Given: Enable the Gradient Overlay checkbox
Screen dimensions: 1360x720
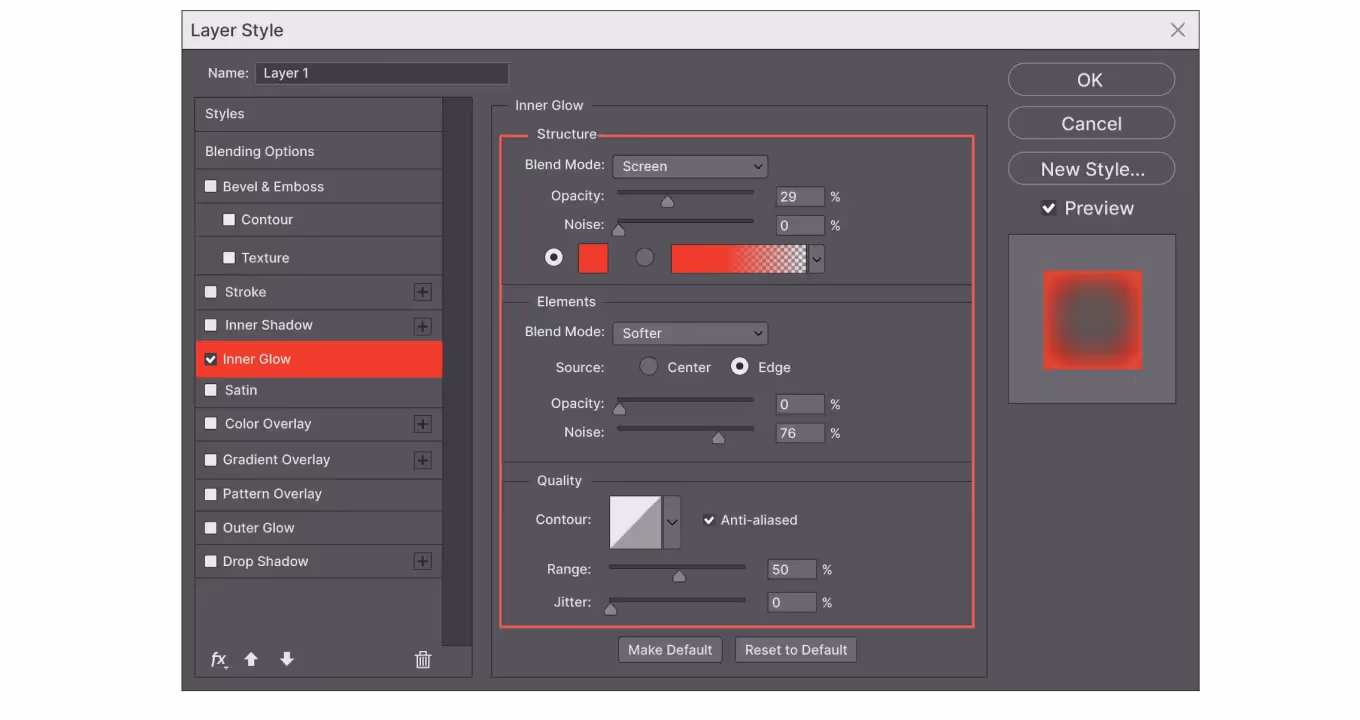Looking at the screenshot, I should pyautogui.click(x=211, y=460).
